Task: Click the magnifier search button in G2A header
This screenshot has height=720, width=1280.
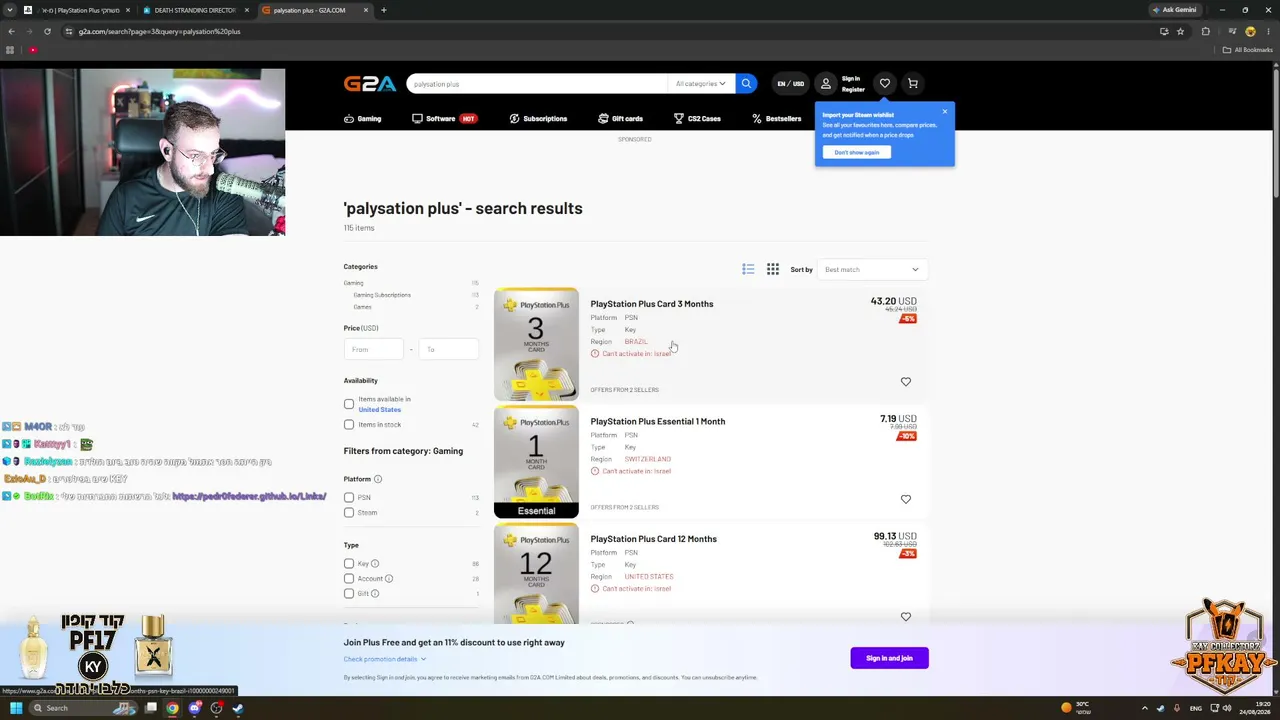Action: [x=746, y=84]
